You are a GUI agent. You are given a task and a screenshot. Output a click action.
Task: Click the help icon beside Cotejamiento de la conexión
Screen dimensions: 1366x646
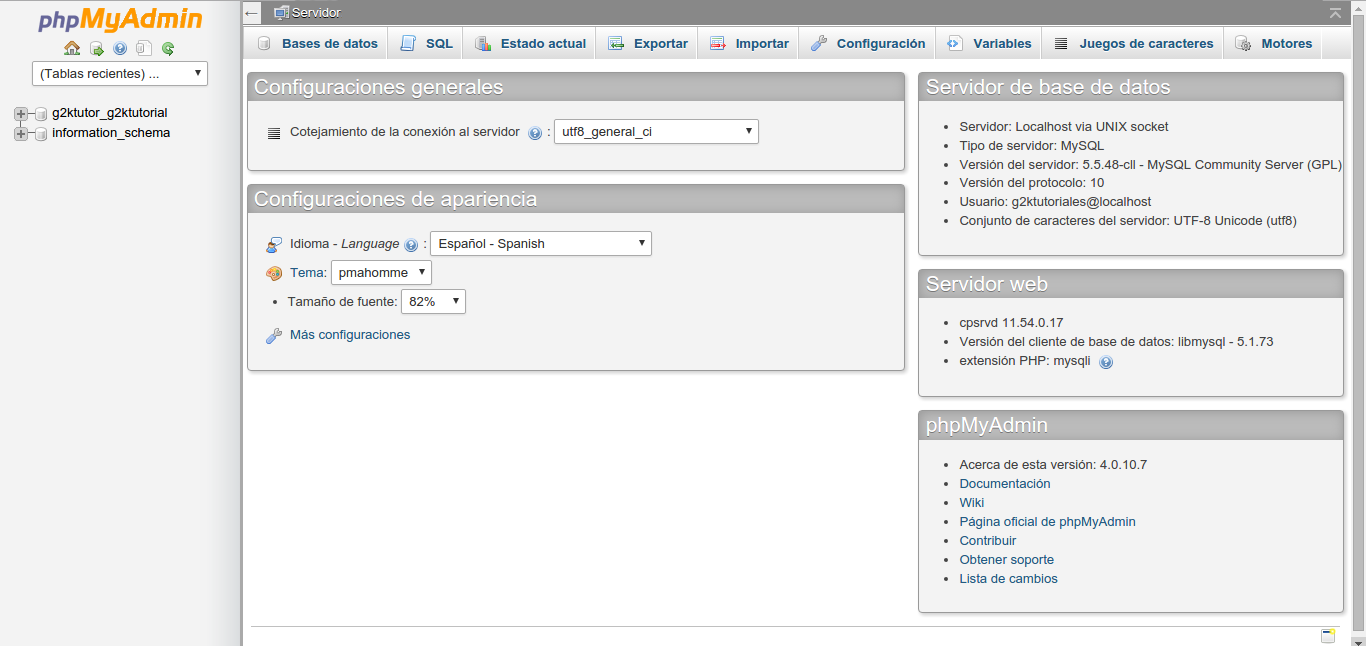pyautogui.click(x=535, y=133)
